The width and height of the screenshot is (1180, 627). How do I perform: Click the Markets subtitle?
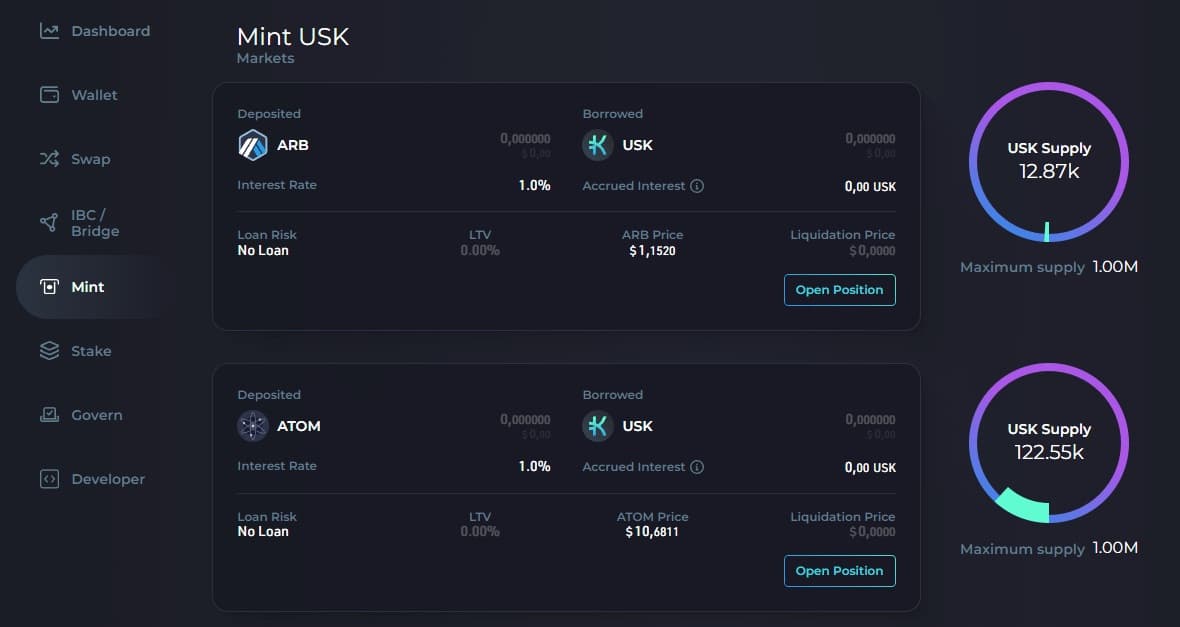pyautogui.click(x=266, y=58)
